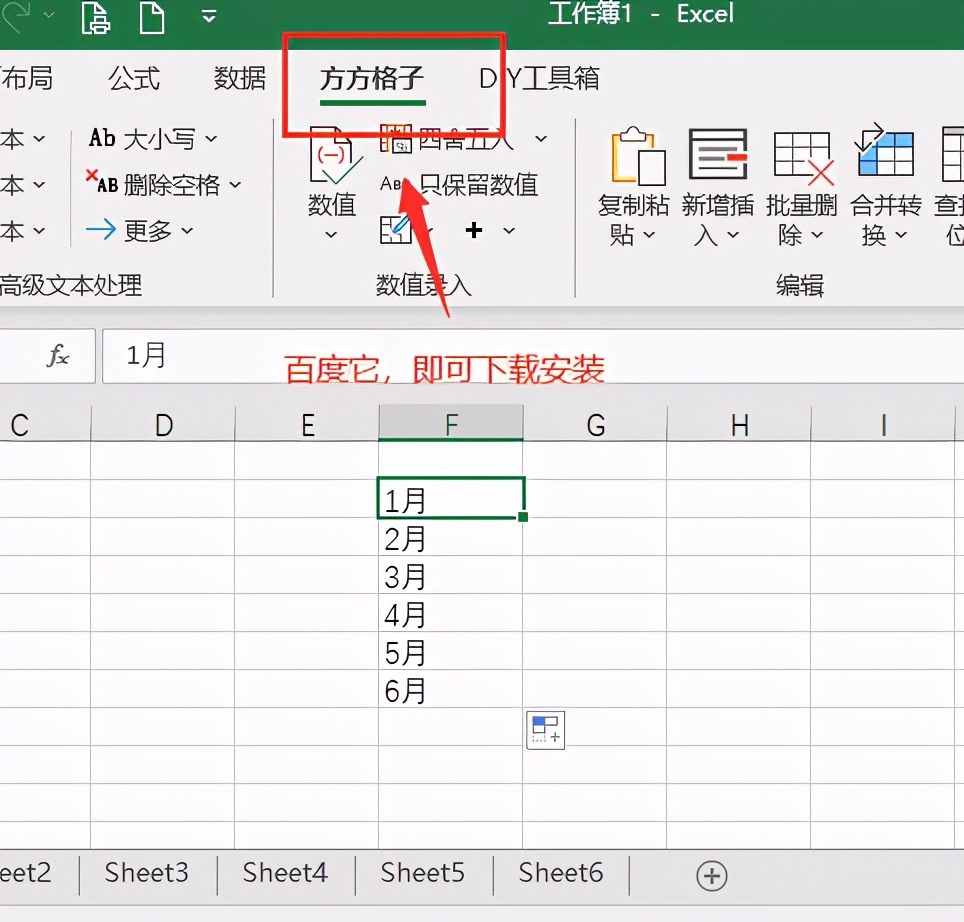
Task: Click the print preview icon in quick access toolbar
Action: click(x=96, y=17)
